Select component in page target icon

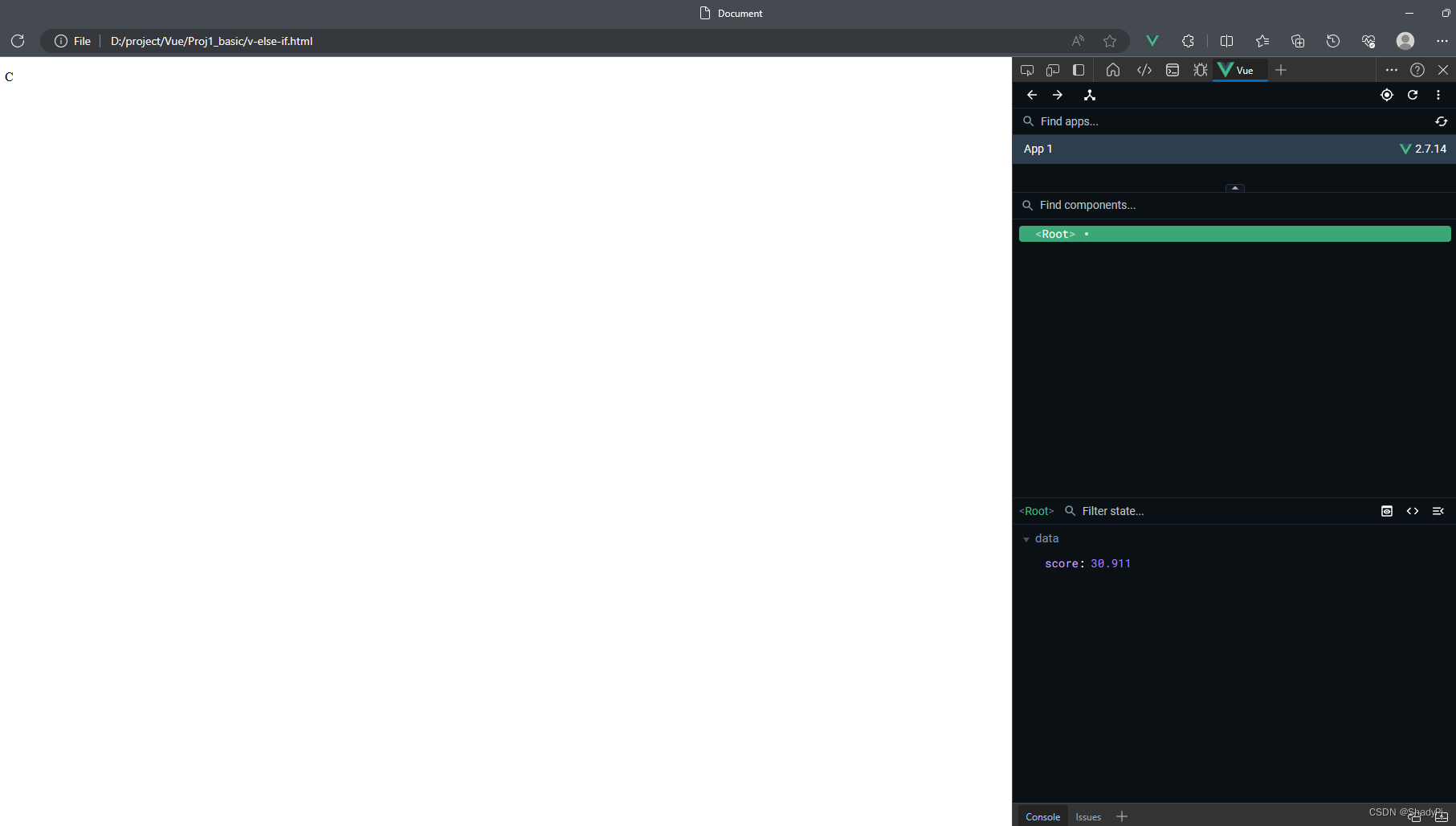point(1387,95)
